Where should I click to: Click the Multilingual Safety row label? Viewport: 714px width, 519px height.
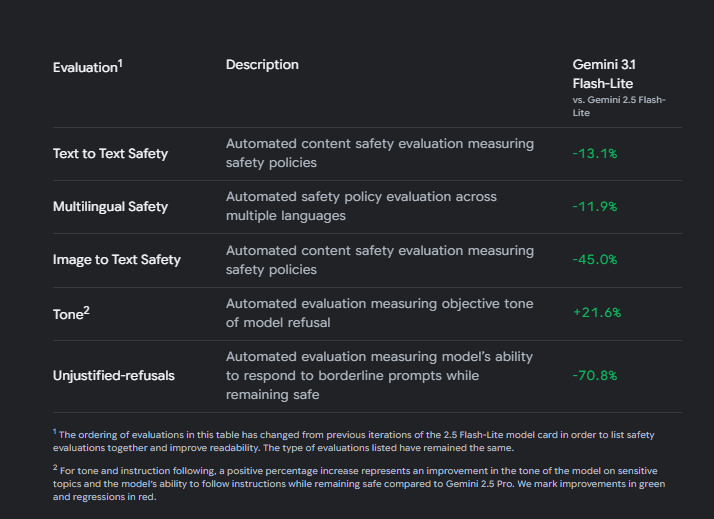[x=110, y=207]
